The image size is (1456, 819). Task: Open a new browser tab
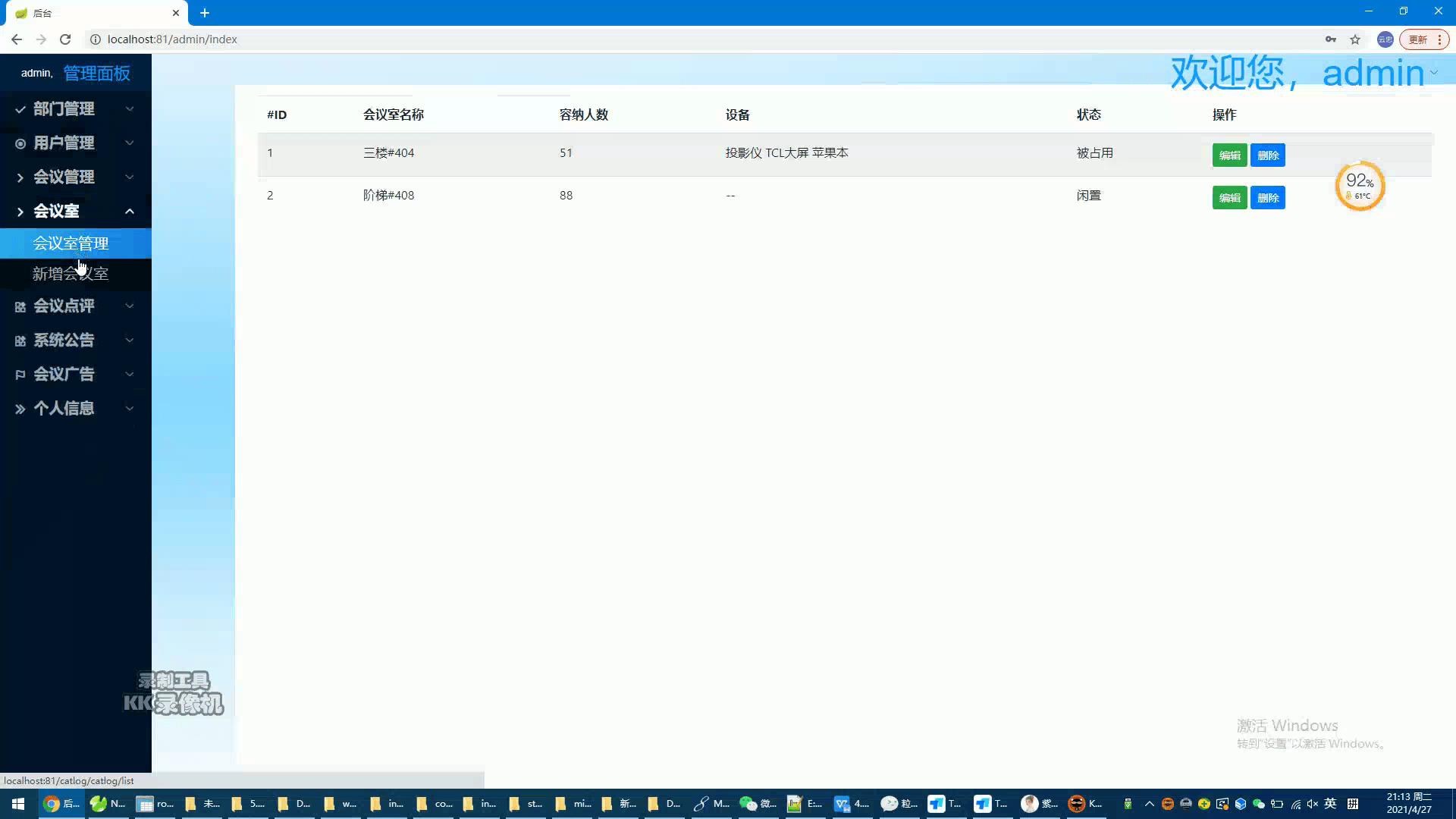coord(205,13)
